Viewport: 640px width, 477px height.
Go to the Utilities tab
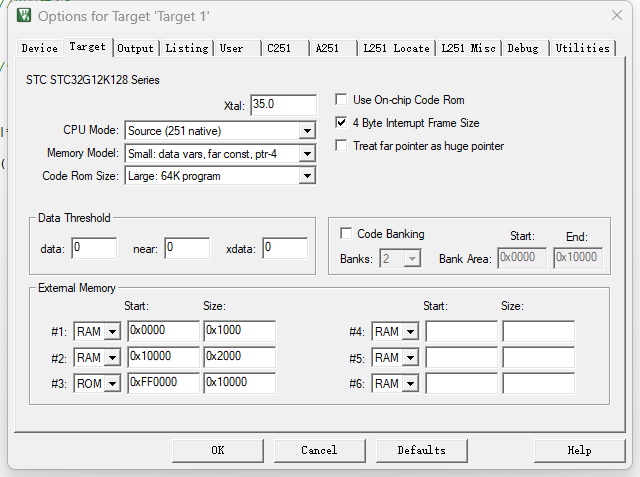[582, 48]
